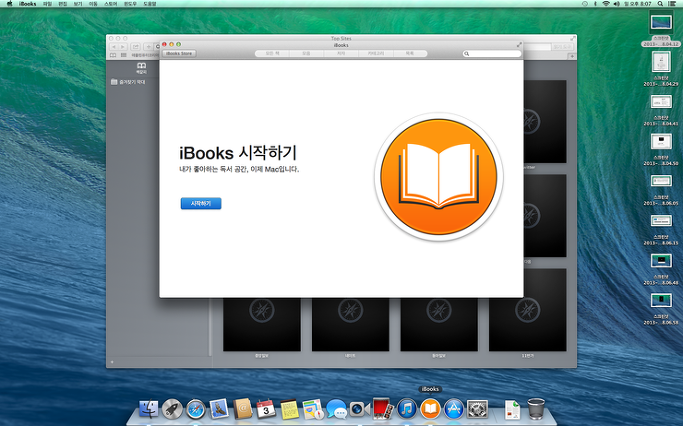
Task: Open the 윈도우 menu
Action: (x=130, y=3)
